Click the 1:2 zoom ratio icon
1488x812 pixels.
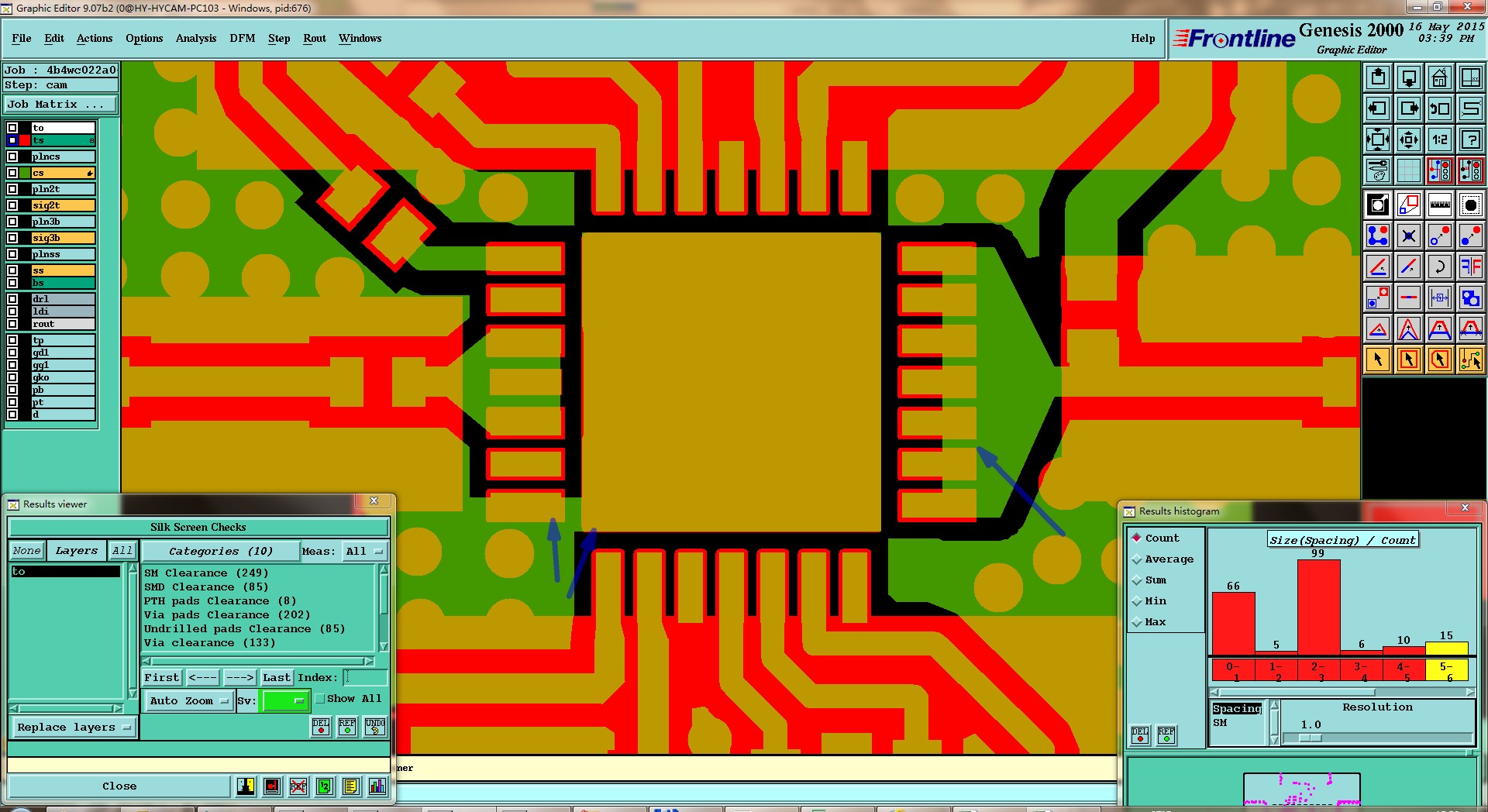(1439, 139)
